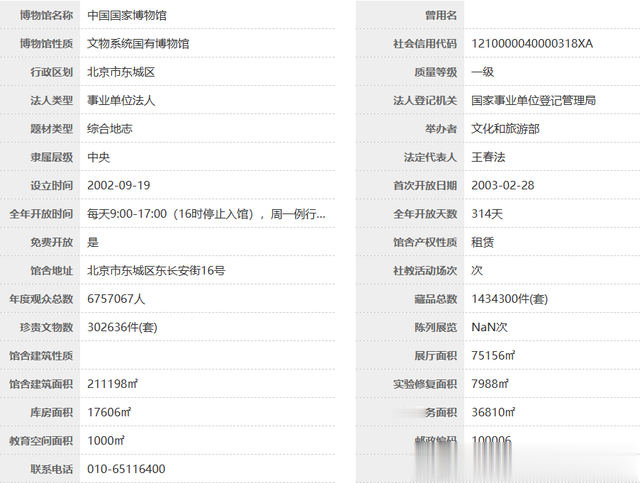This screenshot has width=640, height=483.
Task: Click the 联系电话 label
Action: (52, 469)
